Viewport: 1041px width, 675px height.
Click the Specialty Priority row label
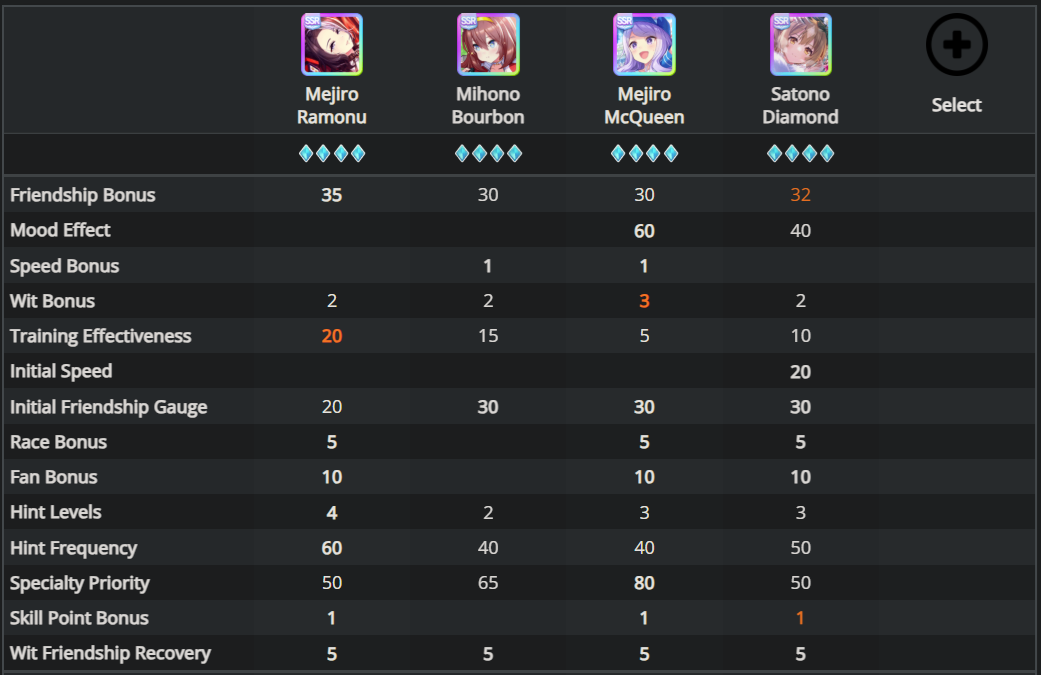[x=80, y=583]
